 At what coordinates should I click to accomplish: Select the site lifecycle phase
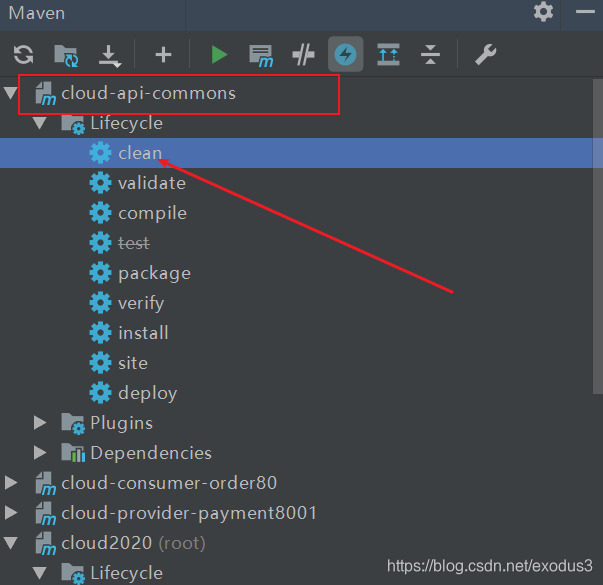point(133,363)
